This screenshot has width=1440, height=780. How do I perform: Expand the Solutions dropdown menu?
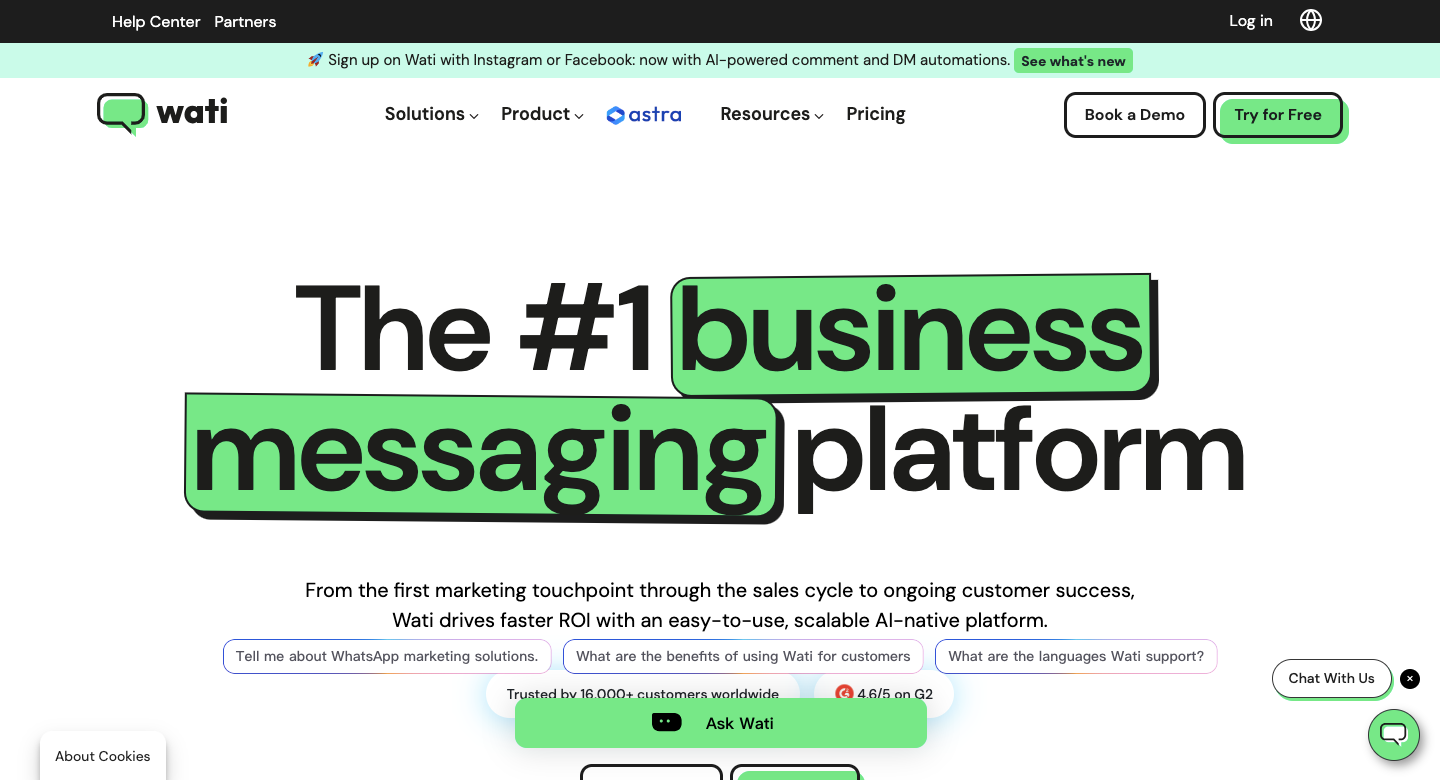[432, 114]
